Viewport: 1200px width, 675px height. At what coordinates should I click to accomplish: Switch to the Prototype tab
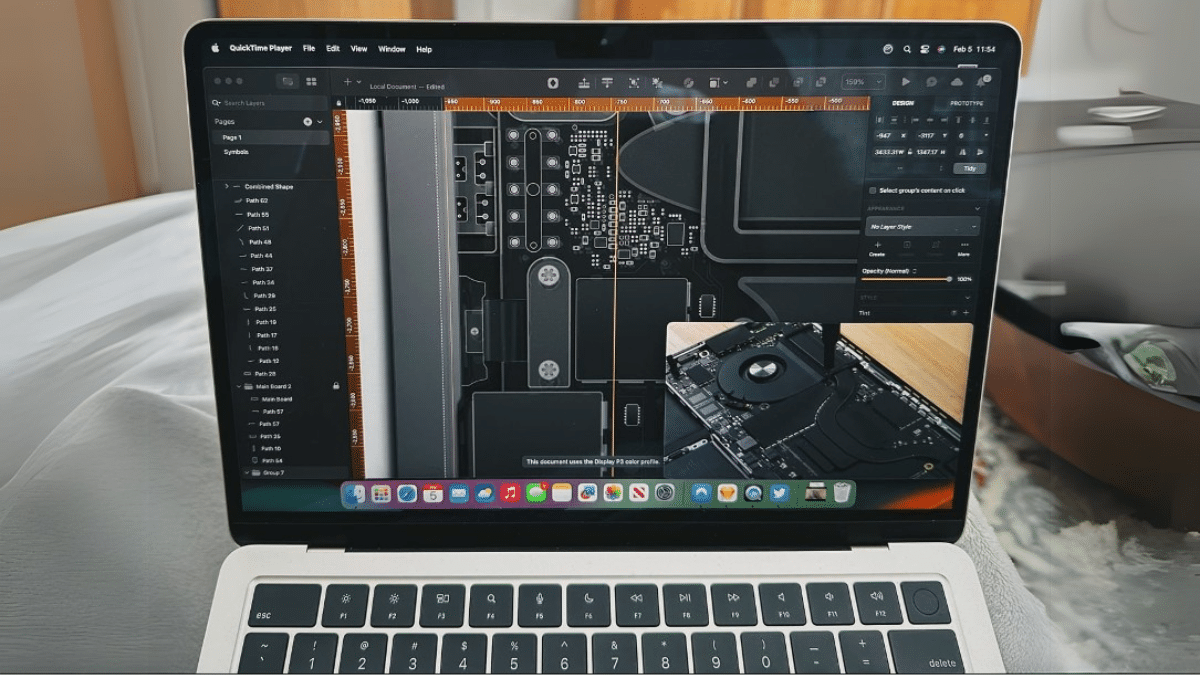coord(965,103)
